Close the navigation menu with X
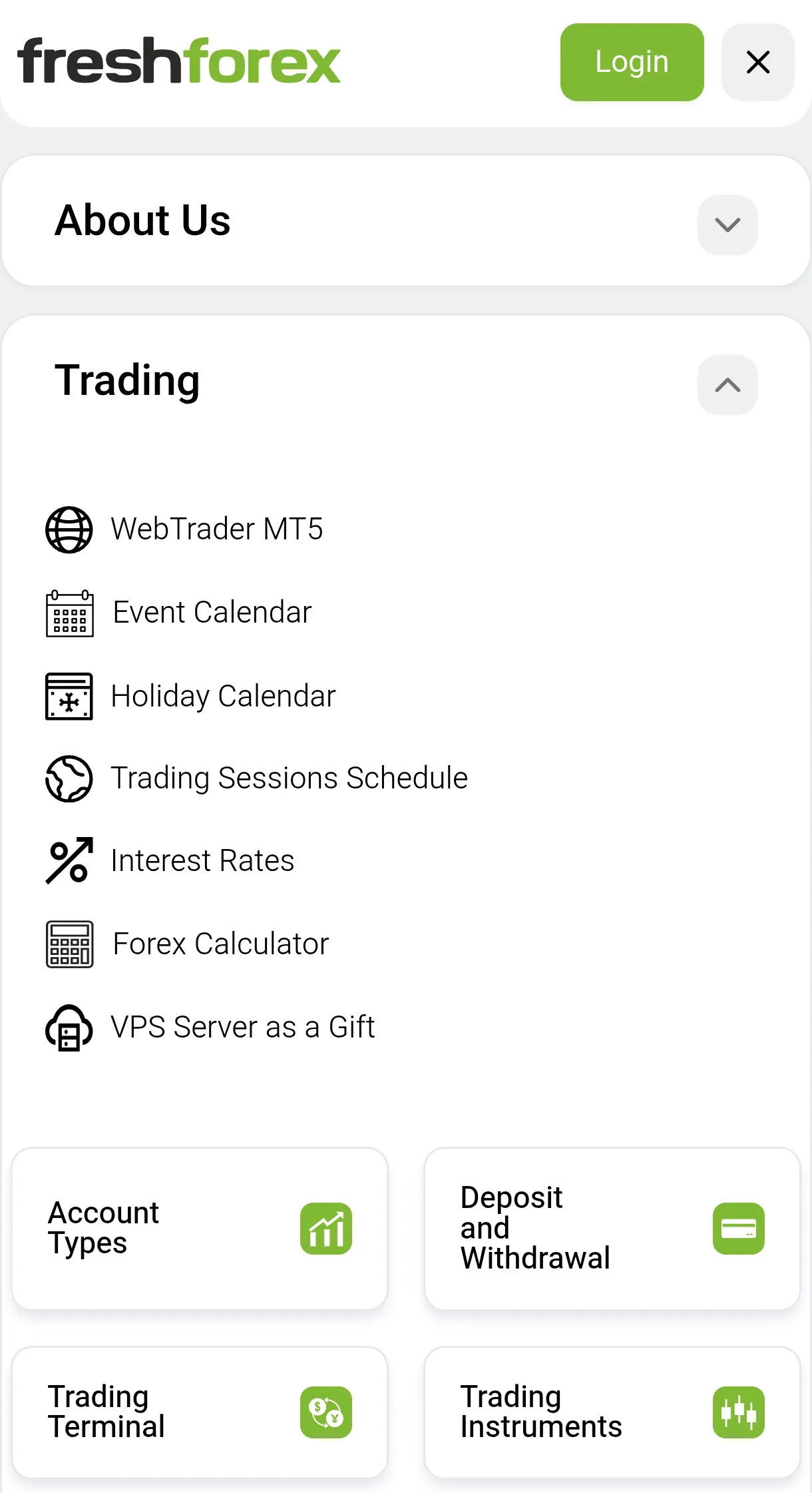This screenshot has height=1493, width=812. tap(758, 62)
